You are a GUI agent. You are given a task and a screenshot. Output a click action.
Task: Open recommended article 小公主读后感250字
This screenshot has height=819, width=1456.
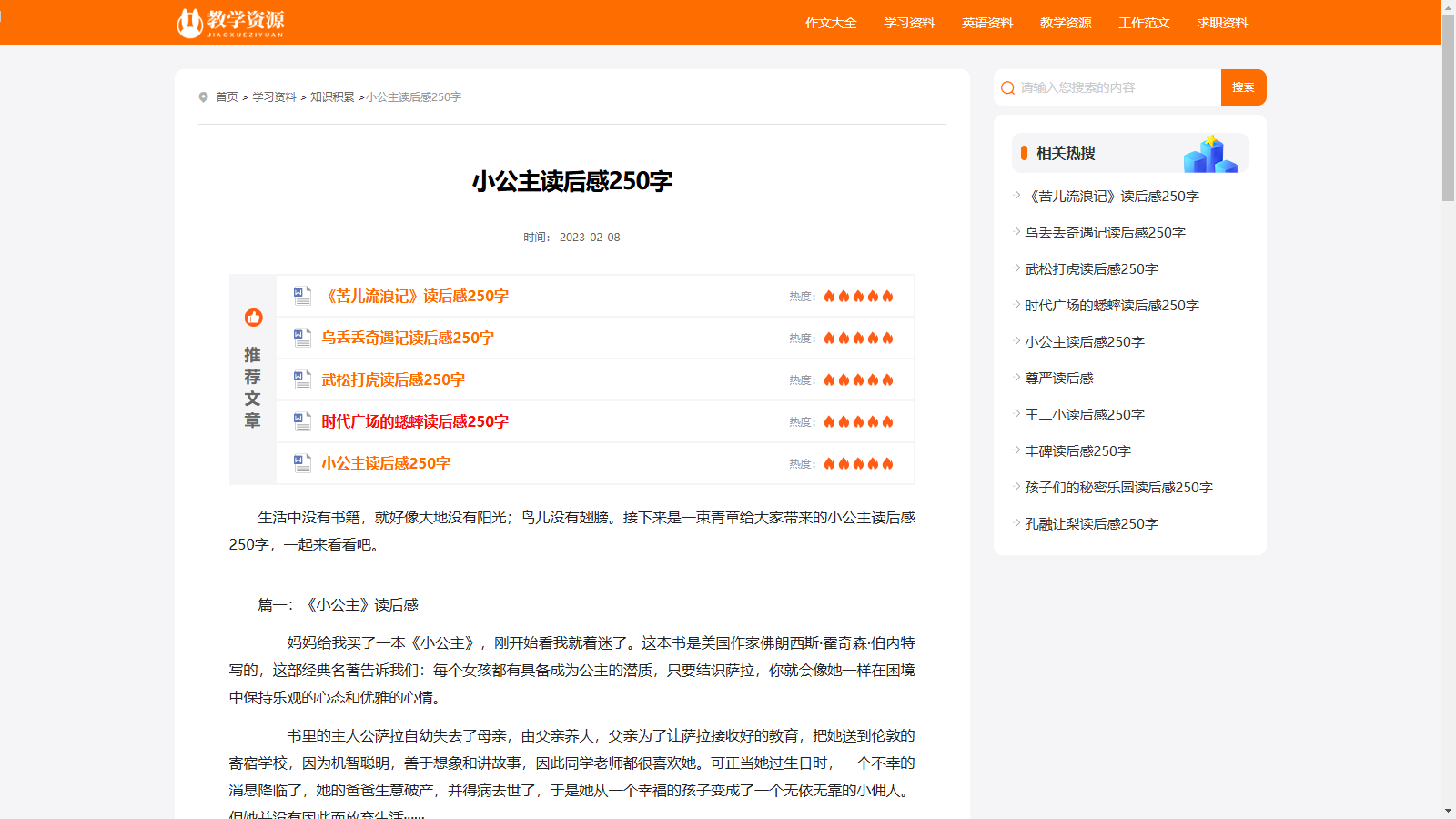[386, 464]
